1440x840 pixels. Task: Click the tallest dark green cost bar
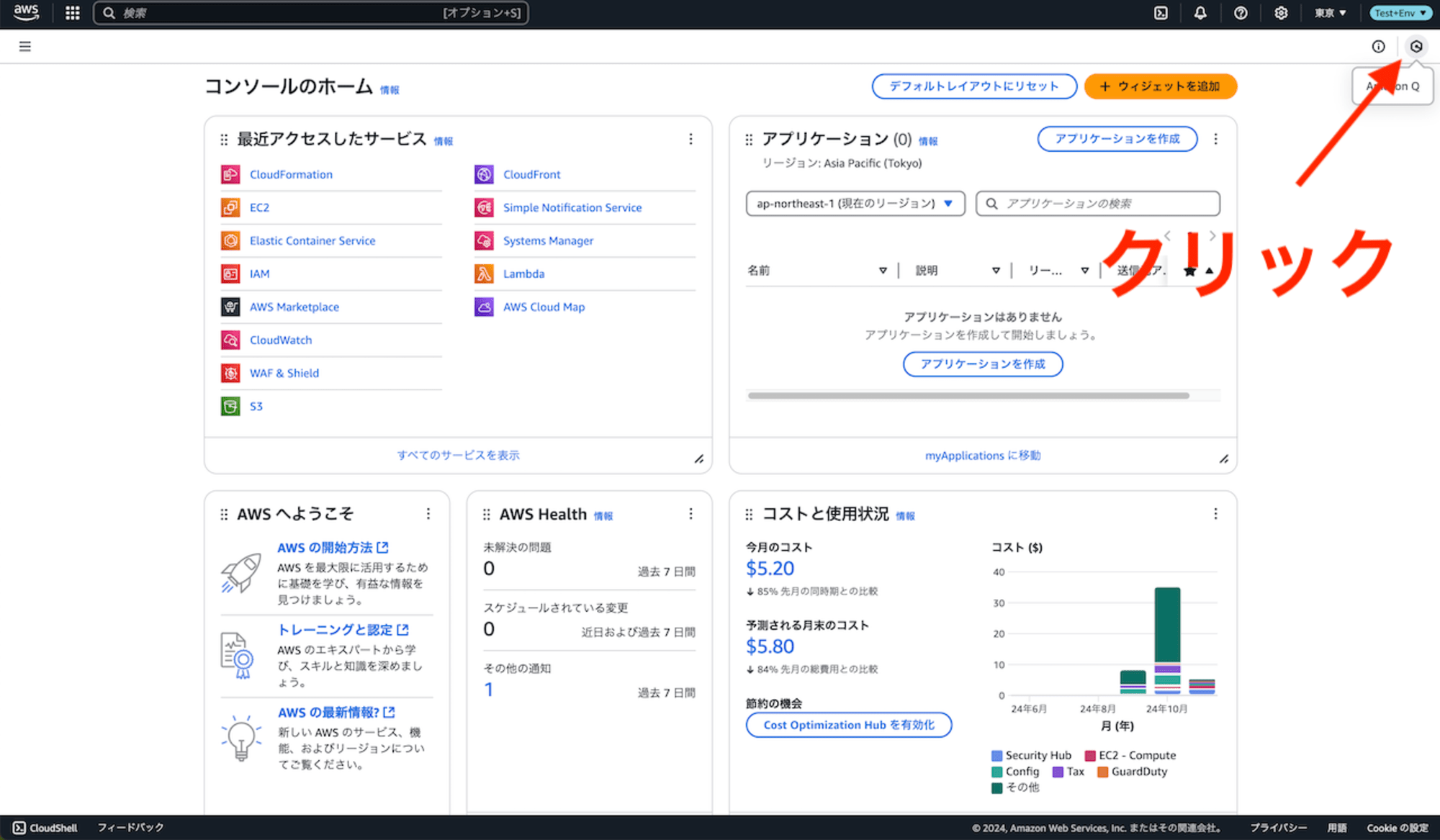pyautogui.click(x=1167, y=624)
